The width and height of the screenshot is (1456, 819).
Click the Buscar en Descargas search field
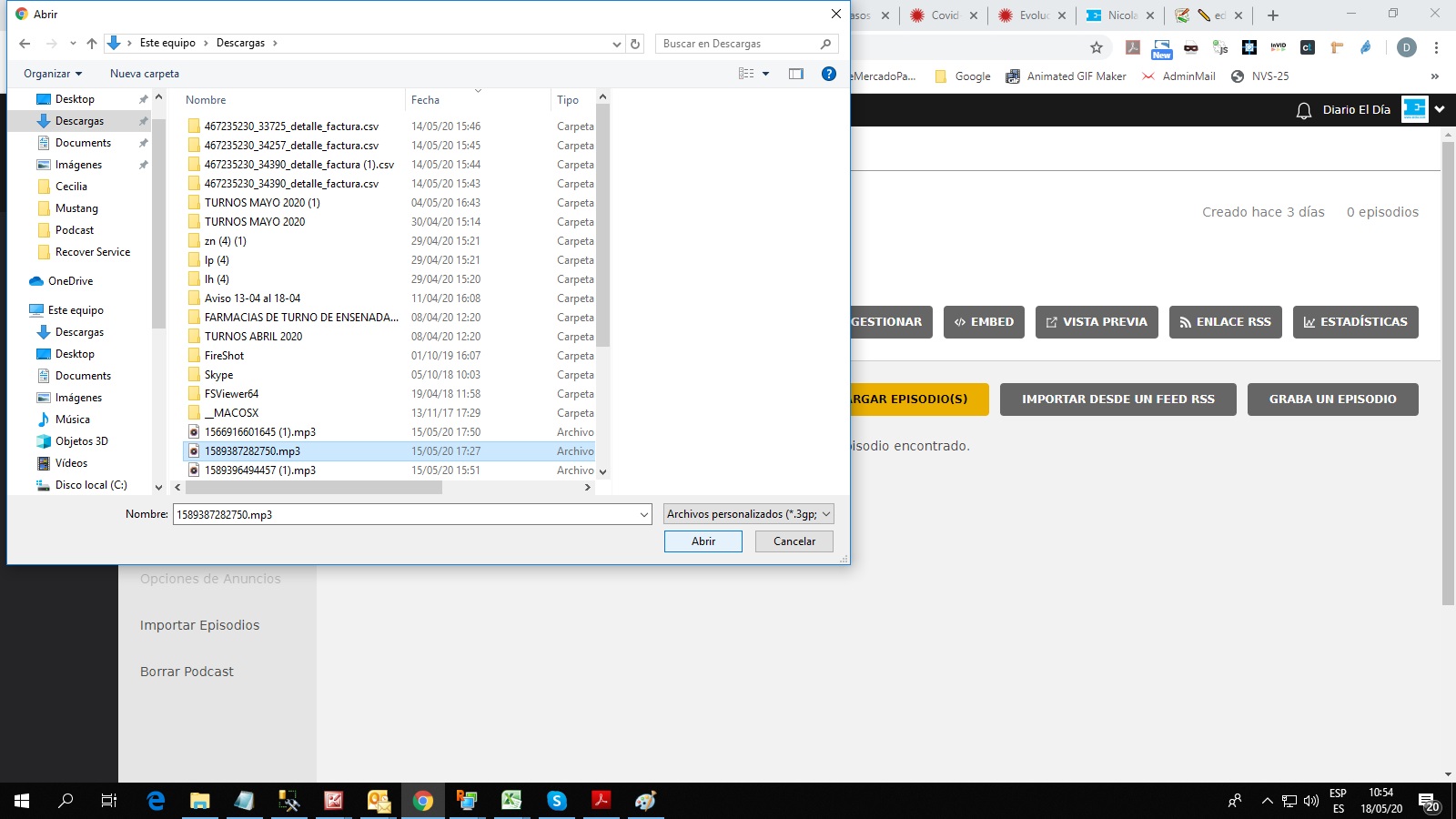(x=737, y=44)
